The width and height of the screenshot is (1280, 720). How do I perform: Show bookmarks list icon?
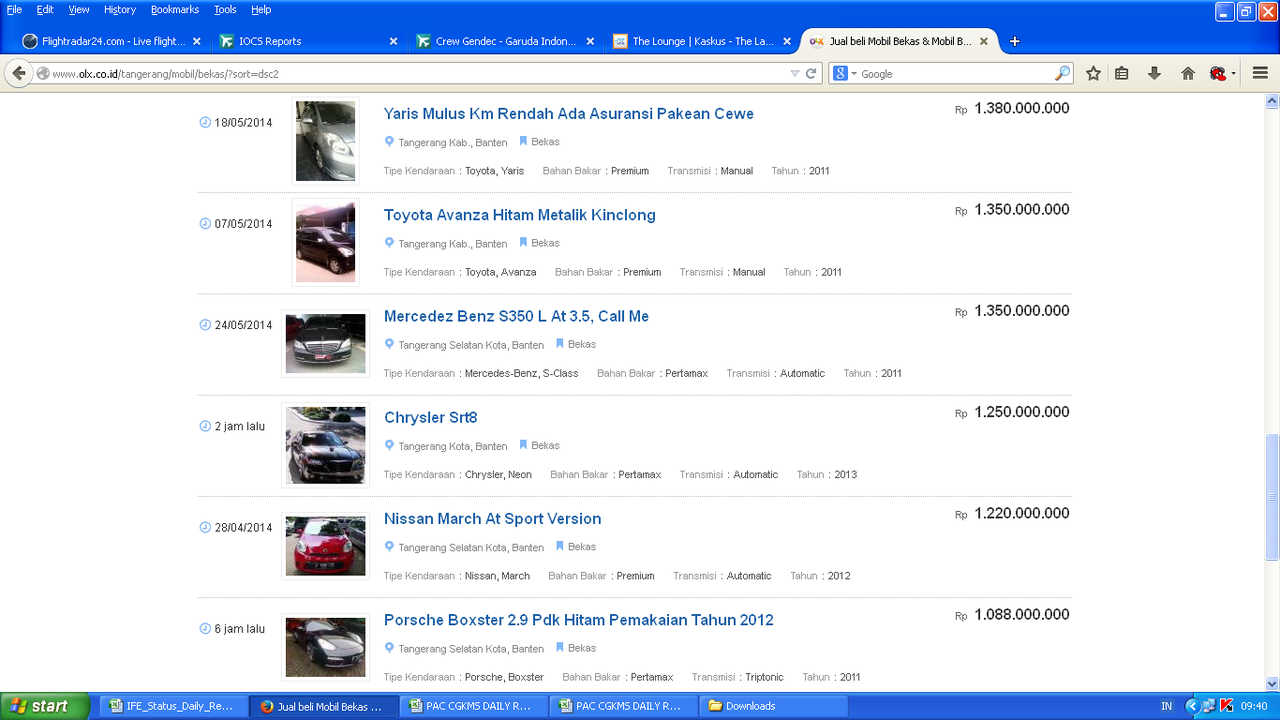[x=1122, y=73]
